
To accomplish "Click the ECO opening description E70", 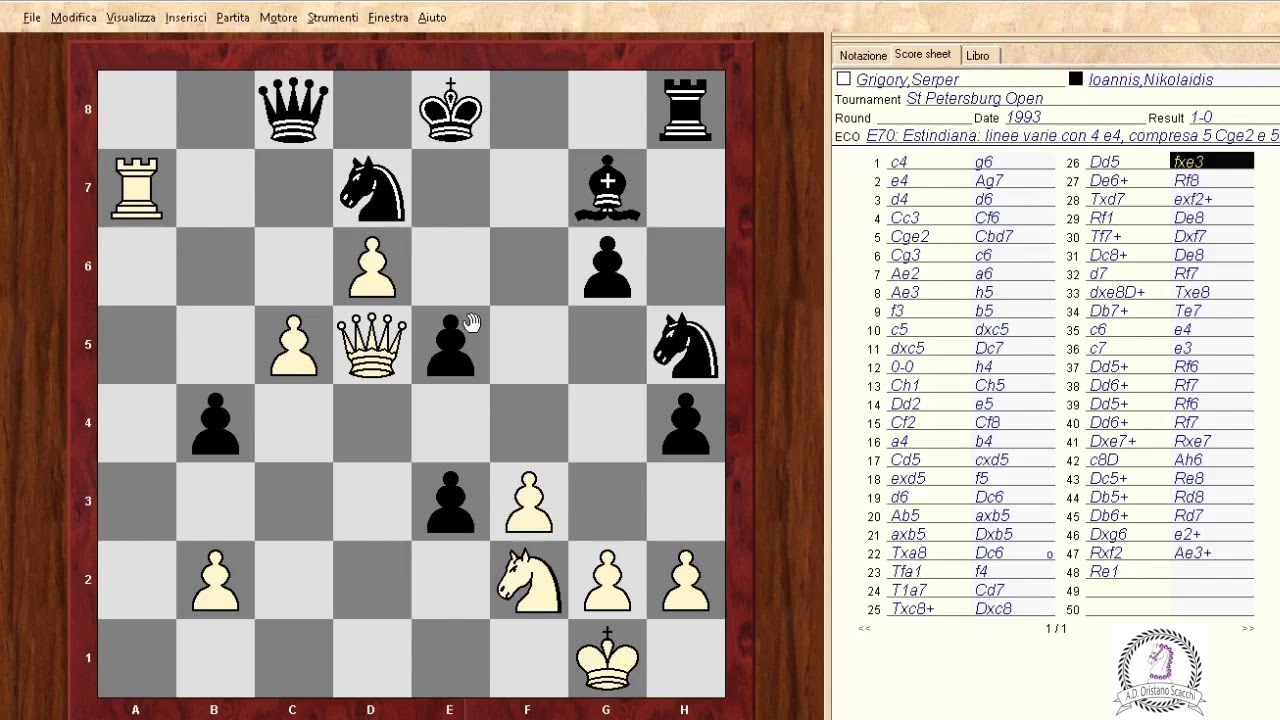I will click(1072, 136).
